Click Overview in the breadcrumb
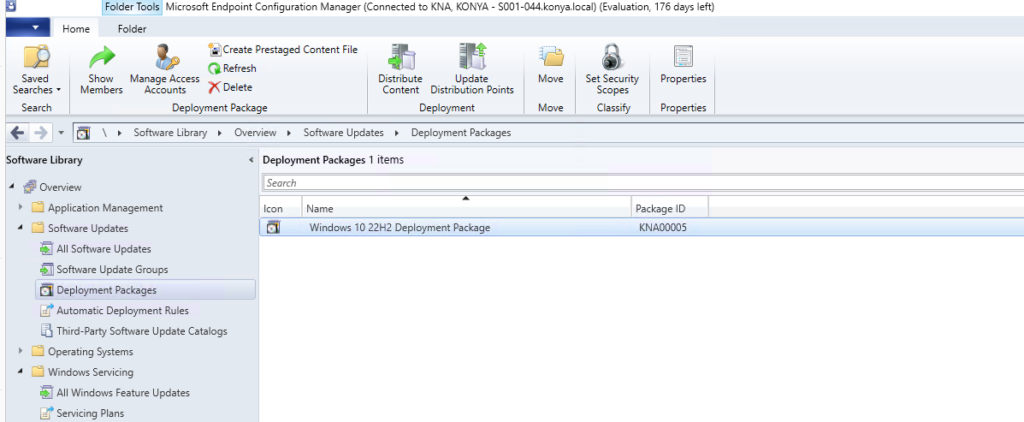The height and width of the screenshot is (422, 1024). 255,133
